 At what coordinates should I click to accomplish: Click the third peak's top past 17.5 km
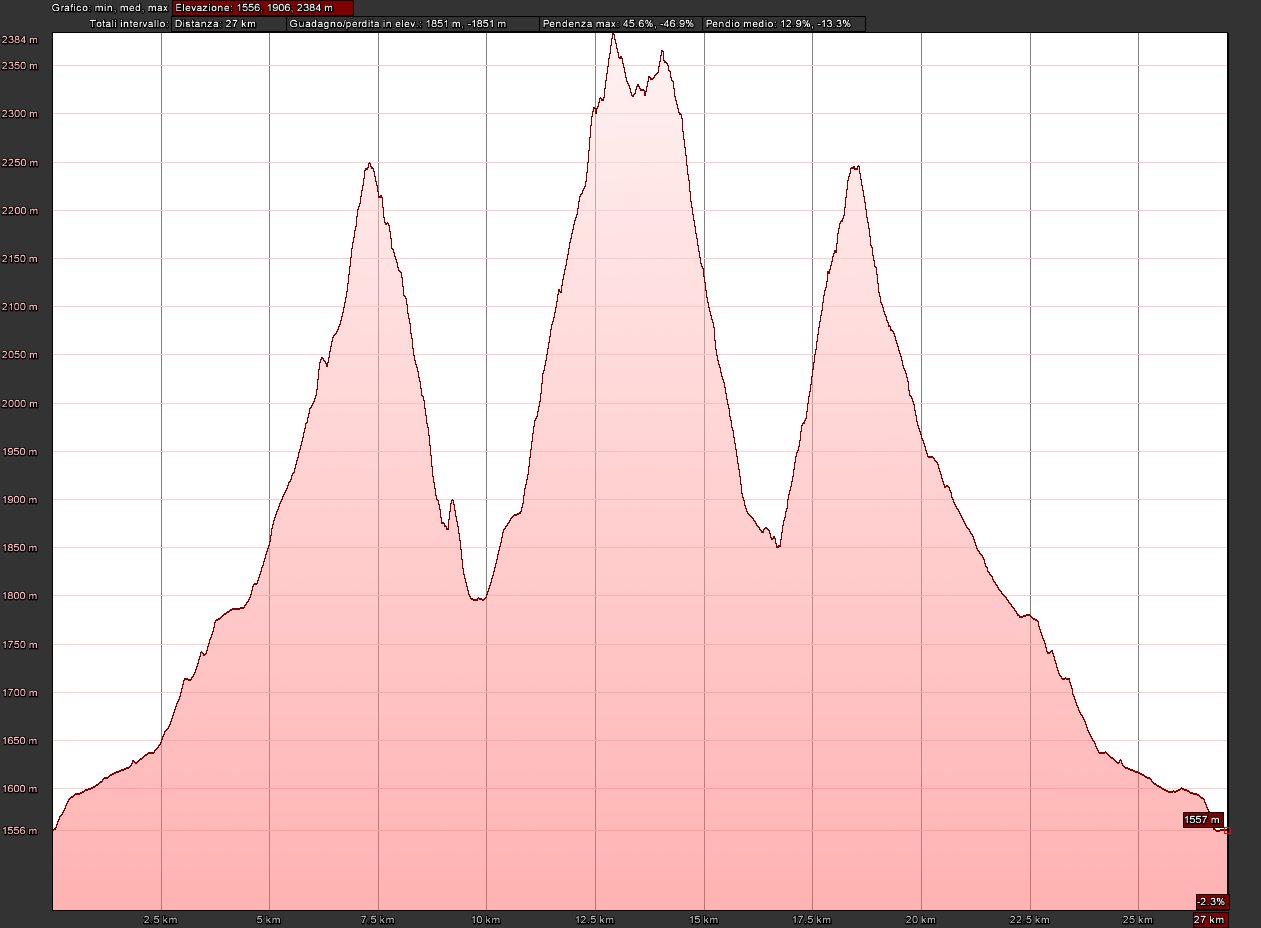854,168
